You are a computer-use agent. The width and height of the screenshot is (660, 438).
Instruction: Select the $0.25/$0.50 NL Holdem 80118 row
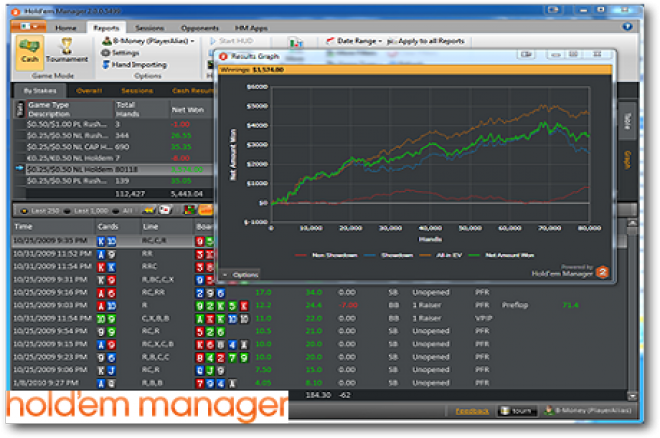click(x=114, y=170)
